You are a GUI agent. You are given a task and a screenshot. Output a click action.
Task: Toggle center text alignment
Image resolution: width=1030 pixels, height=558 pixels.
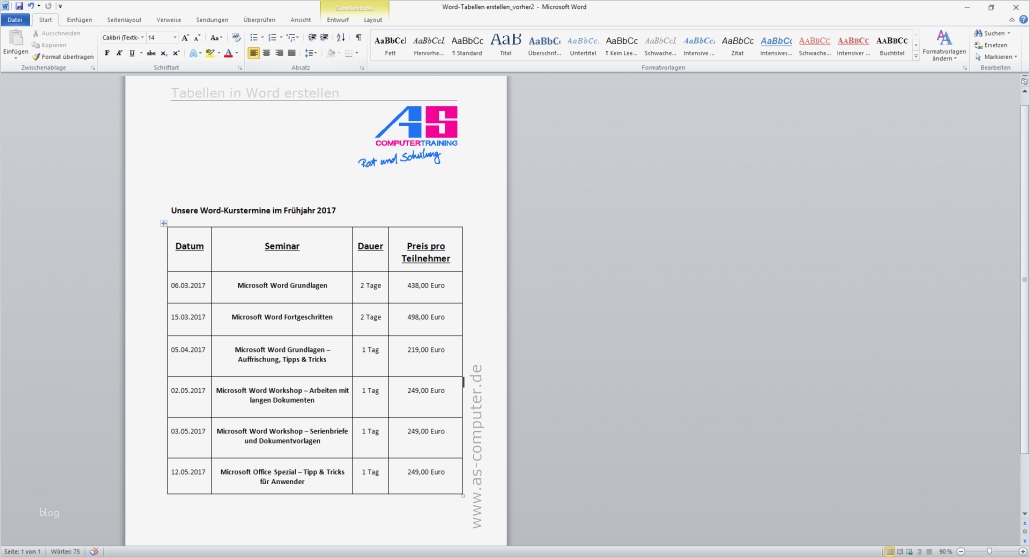[x=267, y=53]
